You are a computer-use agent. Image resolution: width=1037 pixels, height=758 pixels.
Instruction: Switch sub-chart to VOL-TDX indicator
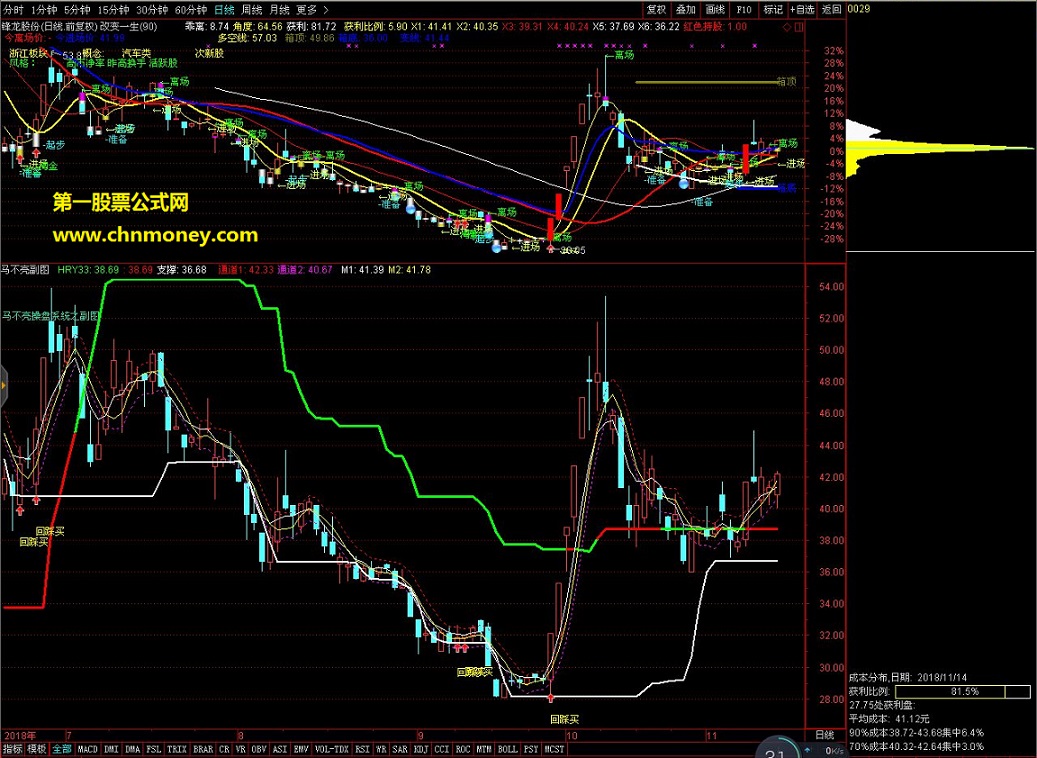click(332, 749)
